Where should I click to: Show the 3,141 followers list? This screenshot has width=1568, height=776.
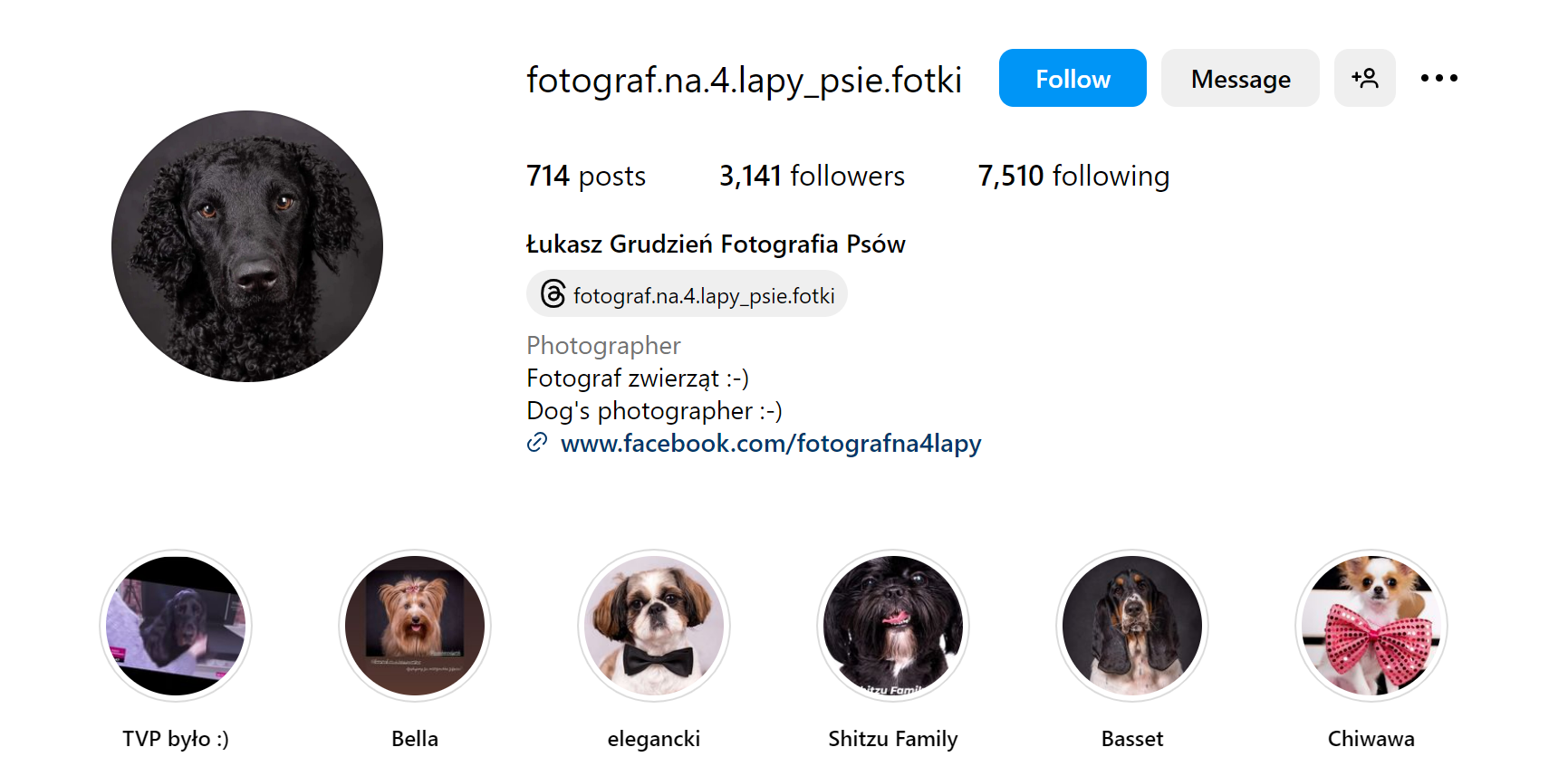point(812,176)
